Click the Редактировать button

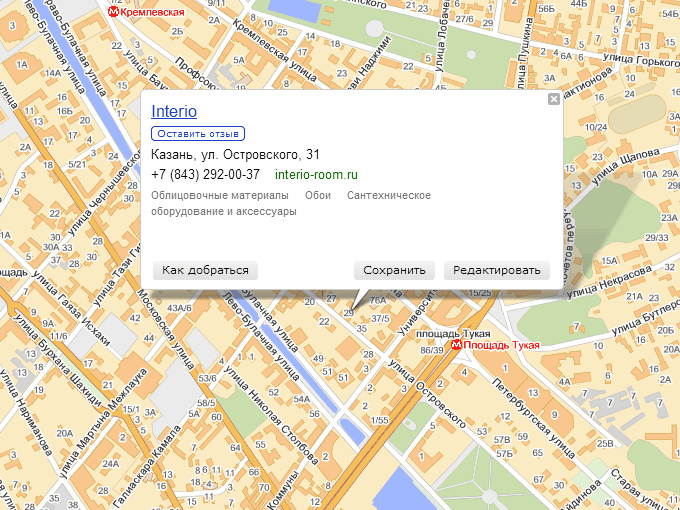(x=497, y=270)
